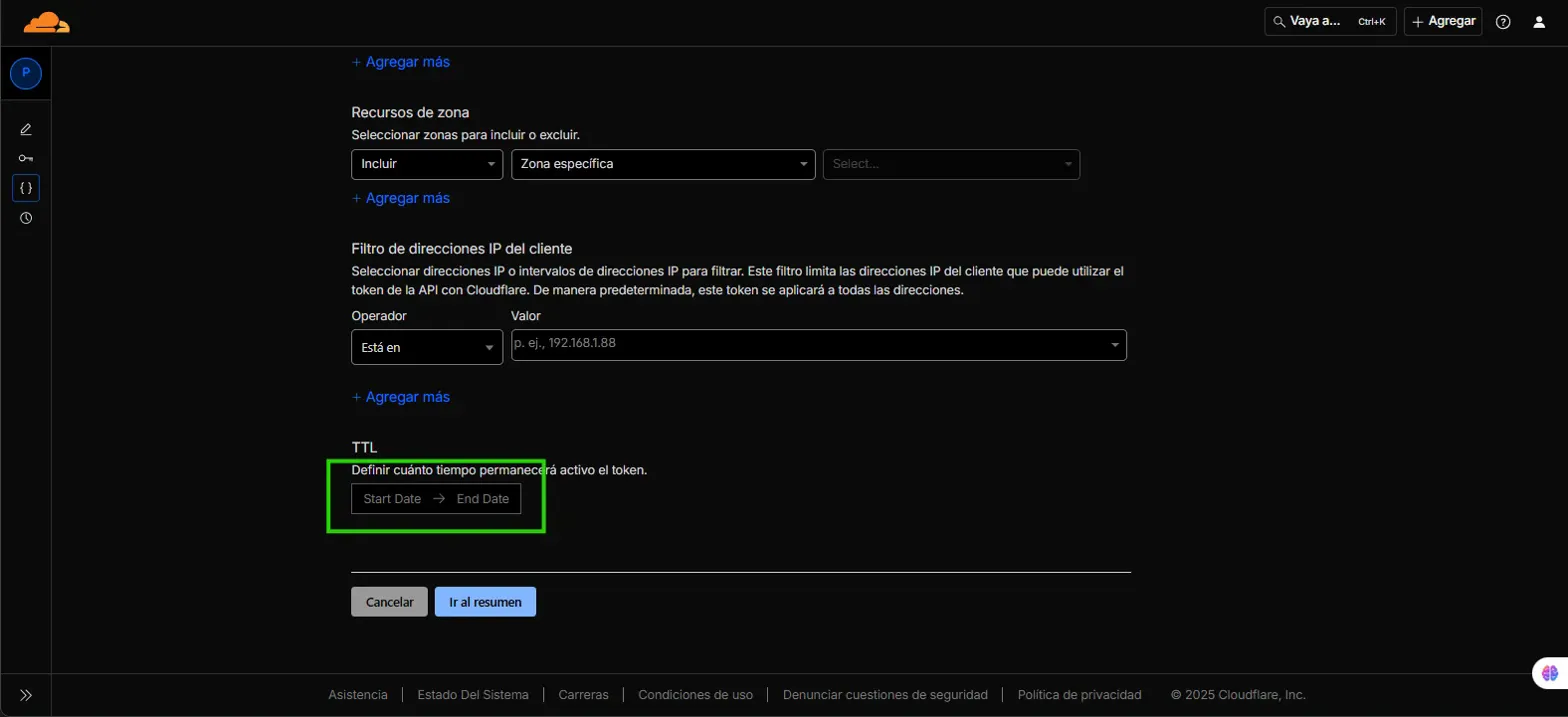This screenshot has width=1568, height=717.
Task: Select the curly braces API tokens icon
Action: [26, 188]
